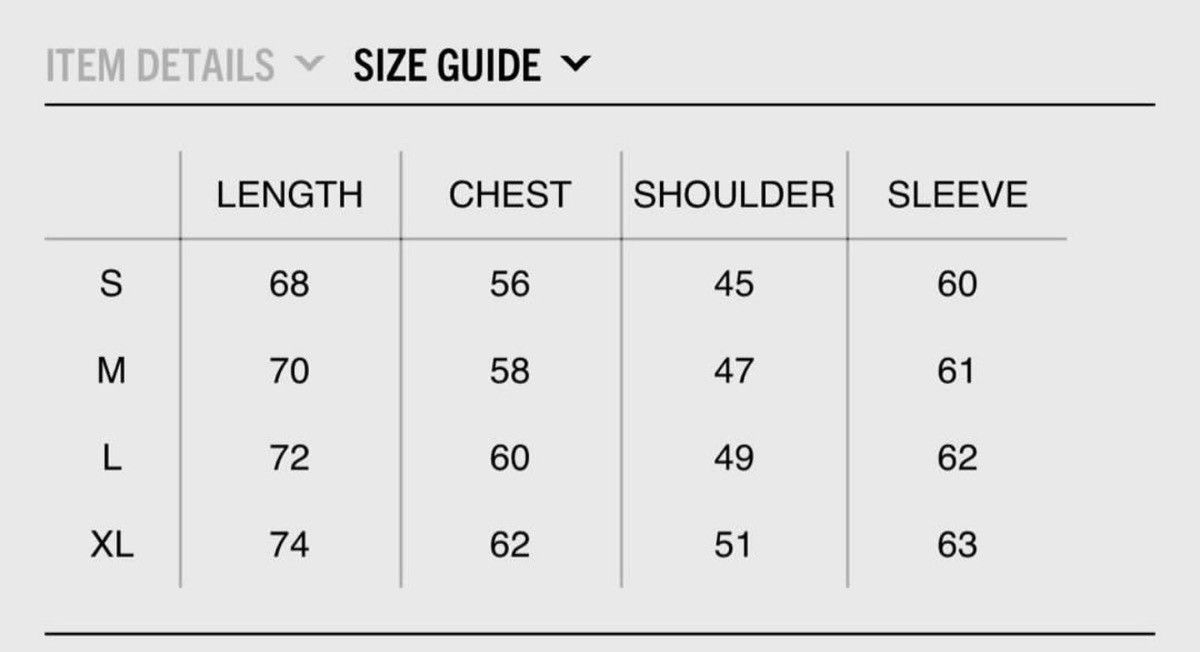The width and height of the screenshot is (1200, 652).
Task: Collapse the SIZE GUIDE chevron arrow
Action: (577, 66)
